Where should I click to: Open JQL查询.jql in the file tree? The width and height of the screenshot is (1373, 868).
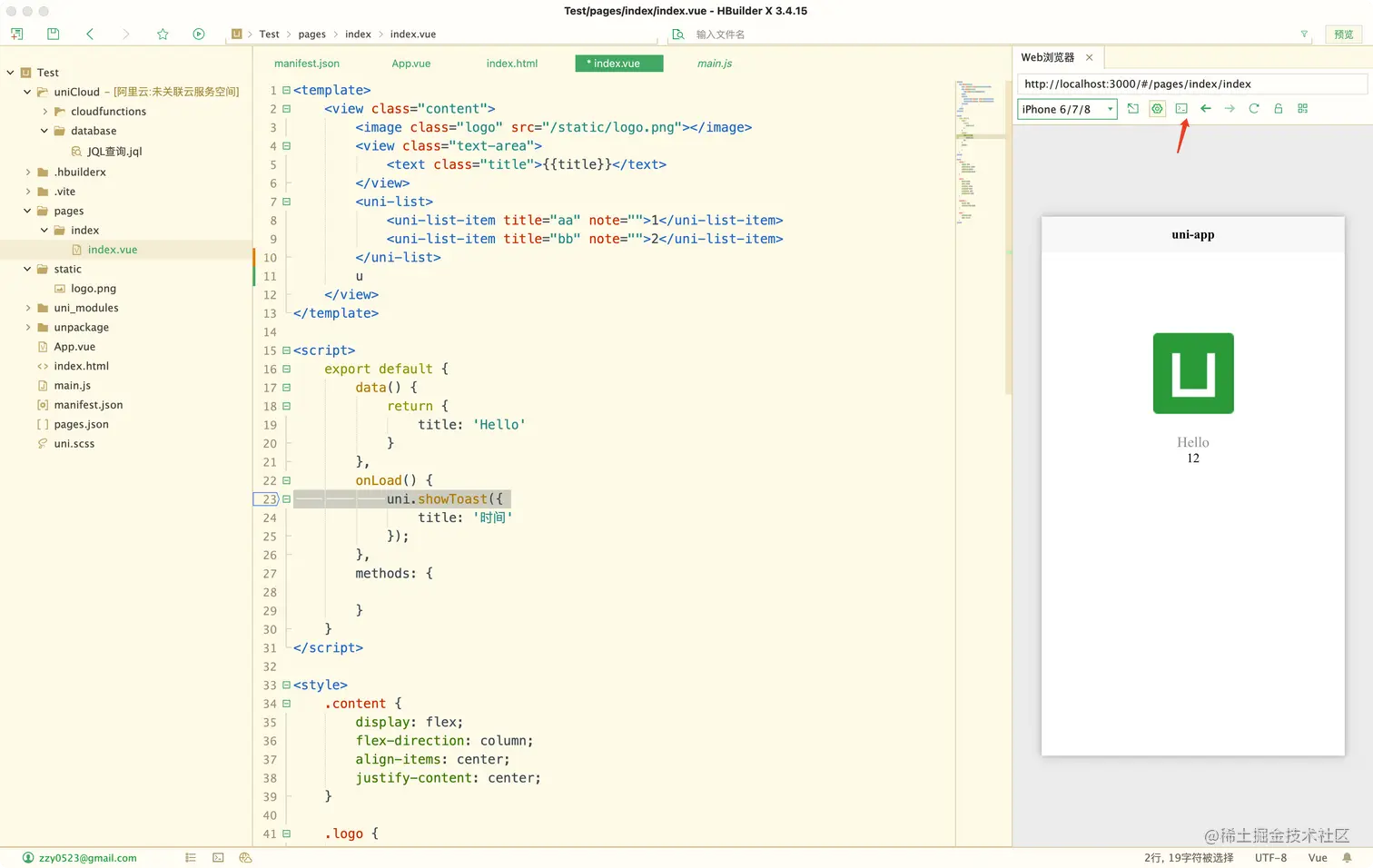(x=114, y=152)
